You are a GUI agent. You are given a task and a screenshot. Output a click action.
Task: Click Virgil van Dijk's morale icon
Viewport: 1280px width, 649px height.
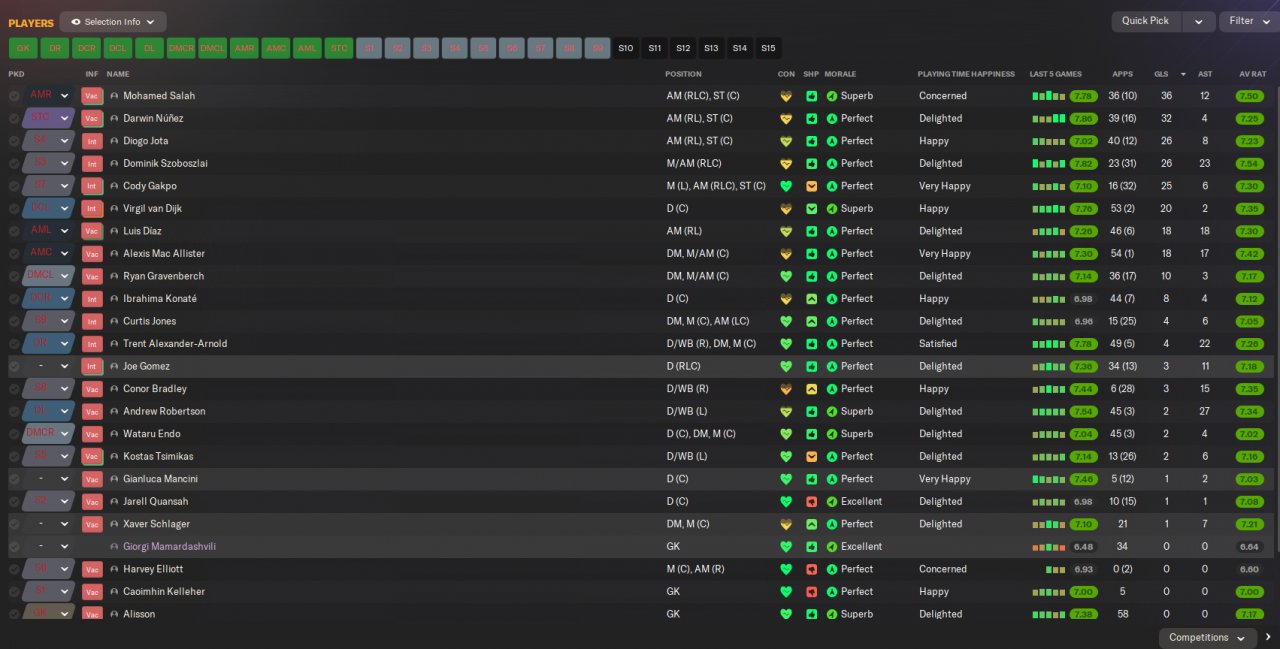coord(832,209)
